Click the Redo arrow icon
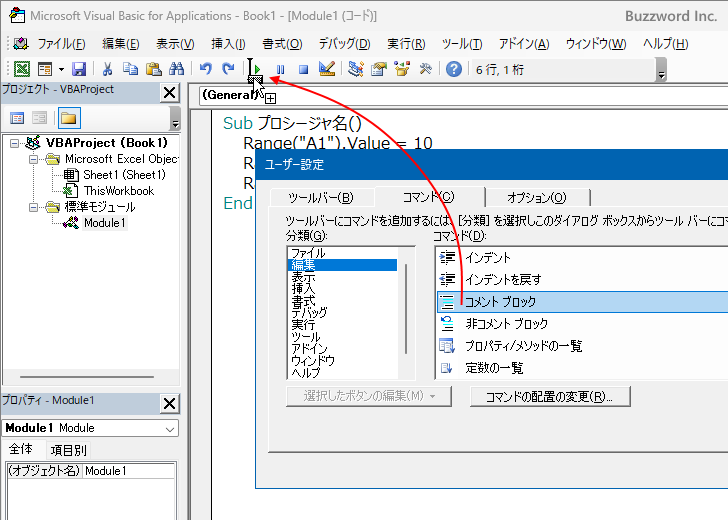 tap(228, 69)
